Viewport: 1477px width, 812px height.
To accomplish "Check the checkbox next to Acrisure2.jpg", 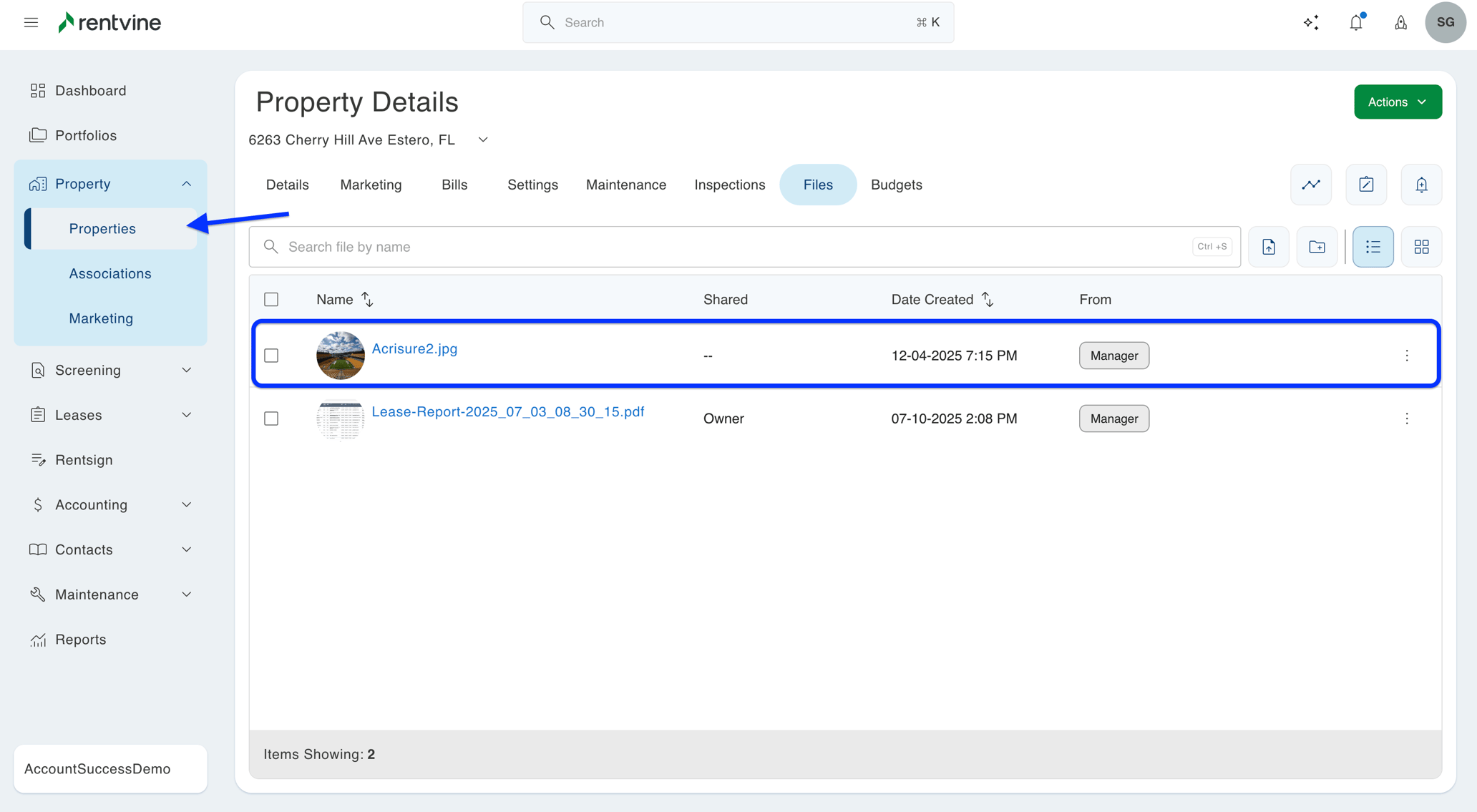I will pos(271,355).
